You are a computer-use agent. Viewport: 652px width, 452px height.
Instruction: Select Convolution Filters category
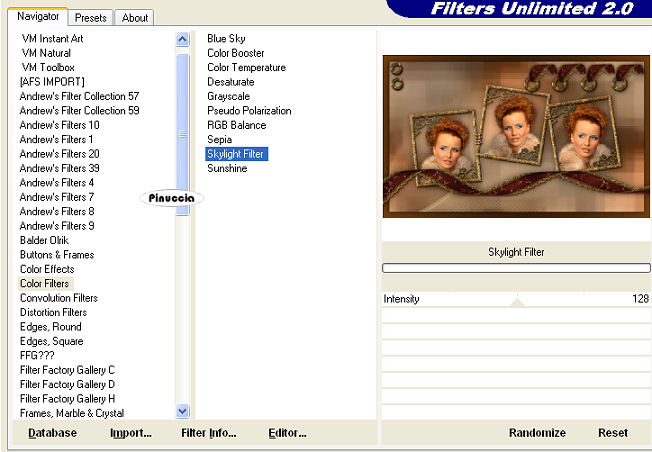tap(59, 298)
